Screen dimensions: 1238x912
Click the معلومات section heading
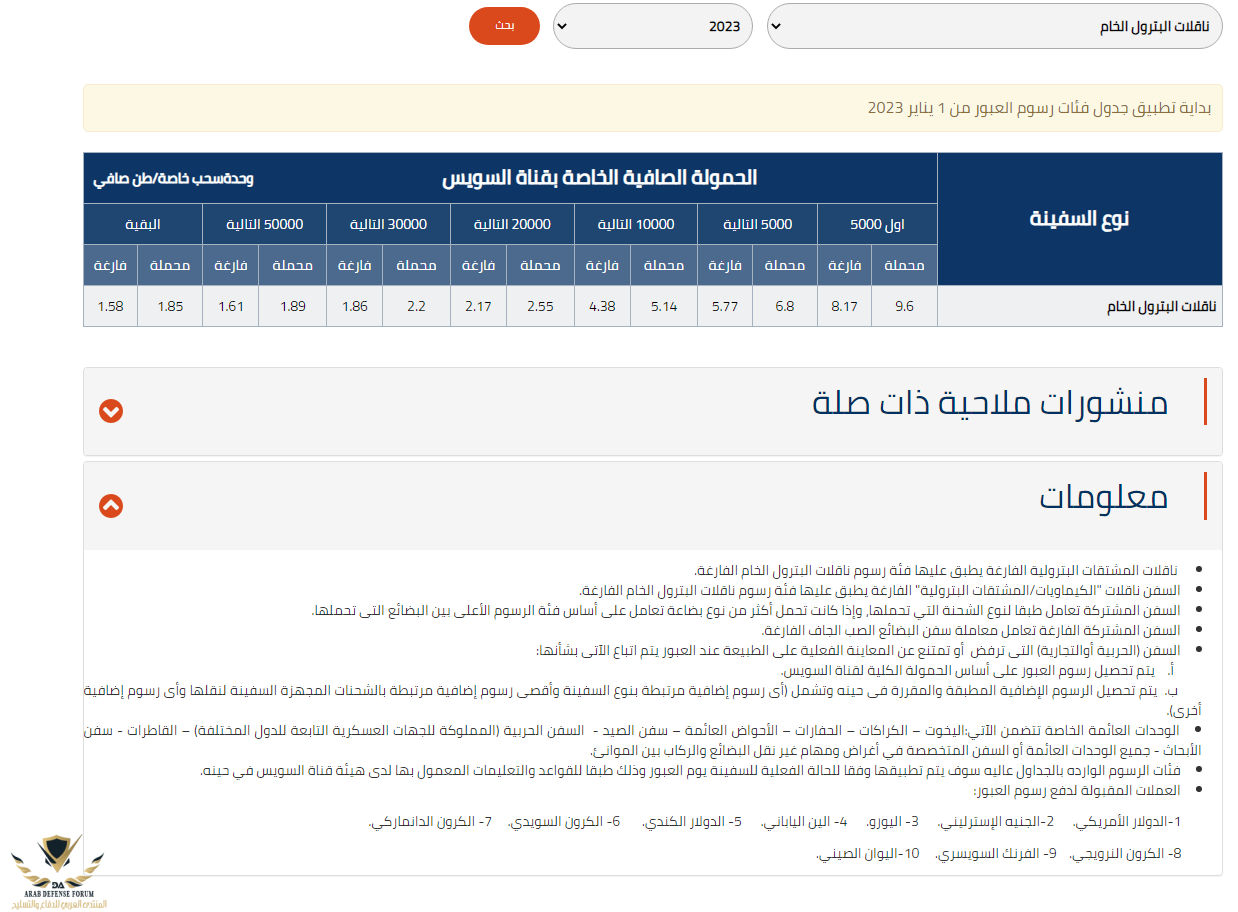click(1103, 497)
